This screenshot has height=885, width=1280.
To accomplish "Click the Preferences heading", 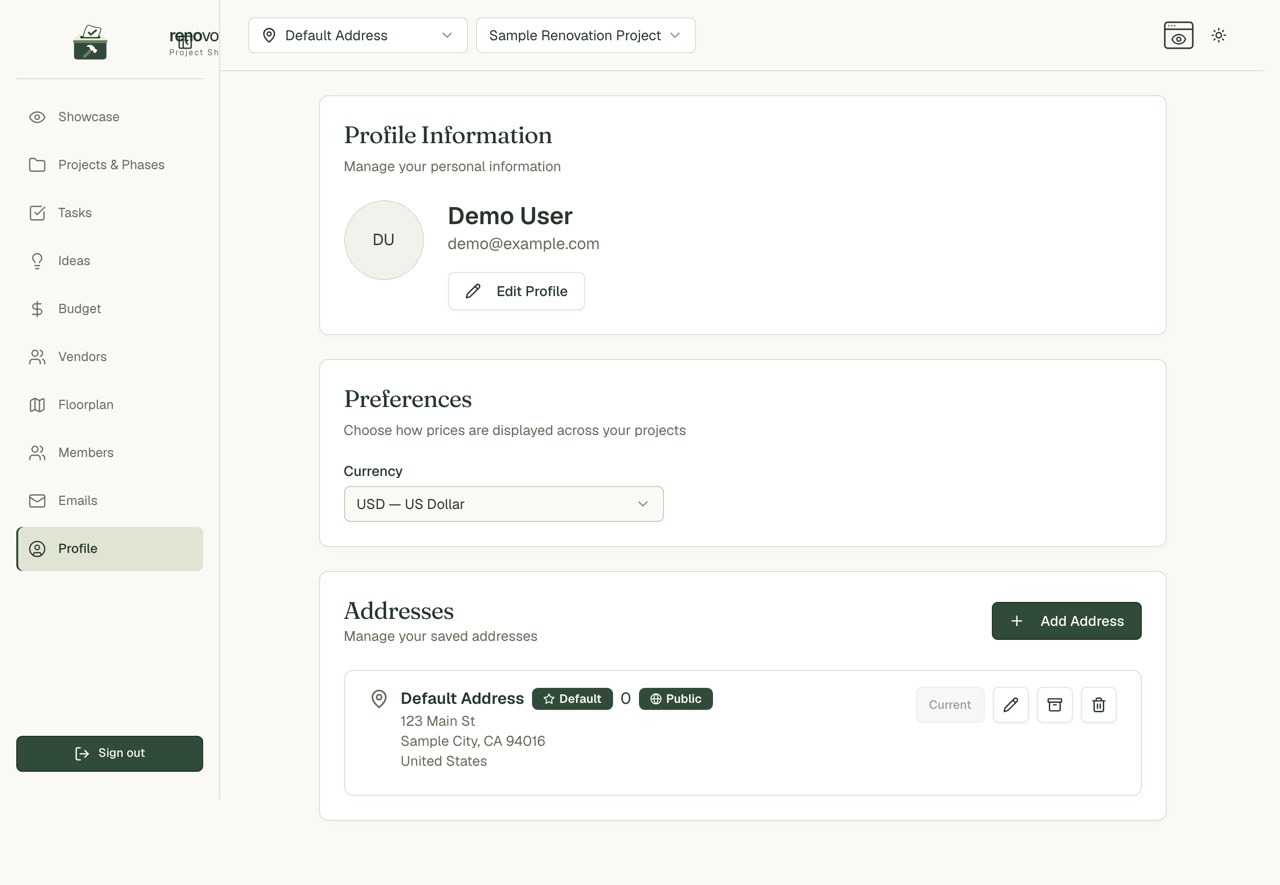I will pos(408,399).
